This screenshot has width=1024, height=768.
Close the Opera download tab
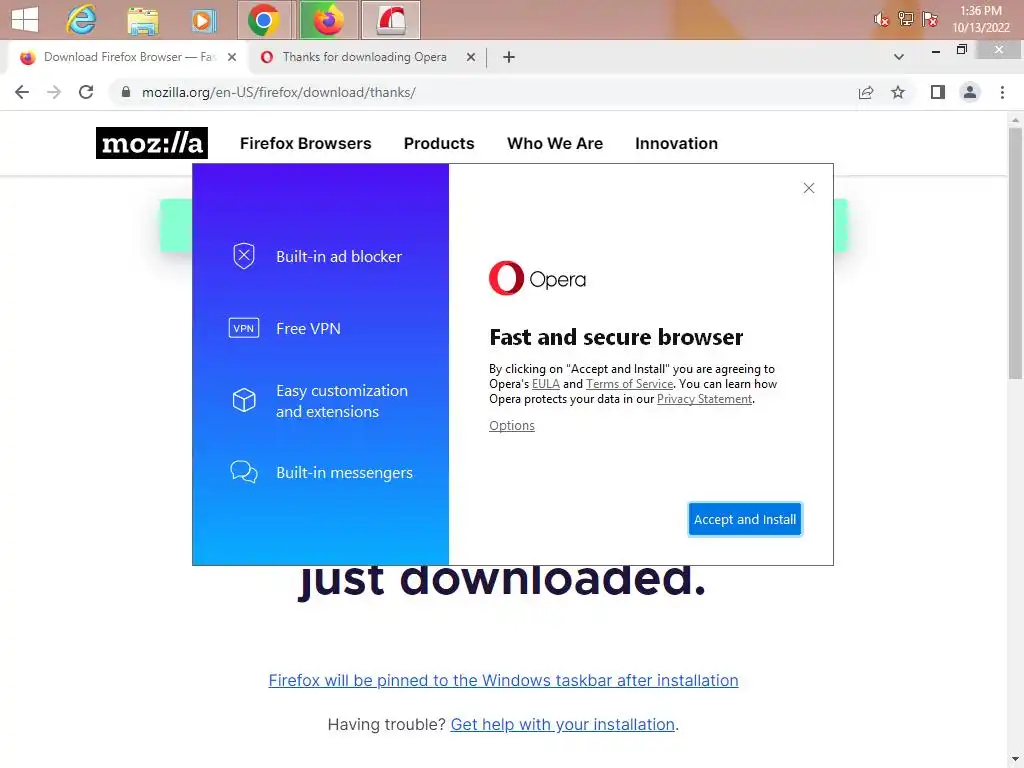[x=471, y=57]
